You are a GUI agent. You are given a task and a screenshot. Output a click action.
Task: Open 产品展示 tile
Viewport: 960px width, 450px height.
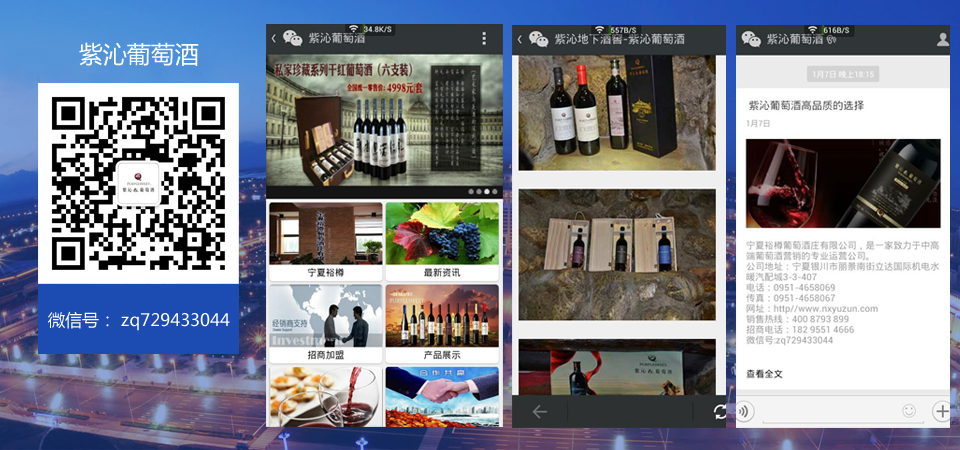click(x=442, y=323)
